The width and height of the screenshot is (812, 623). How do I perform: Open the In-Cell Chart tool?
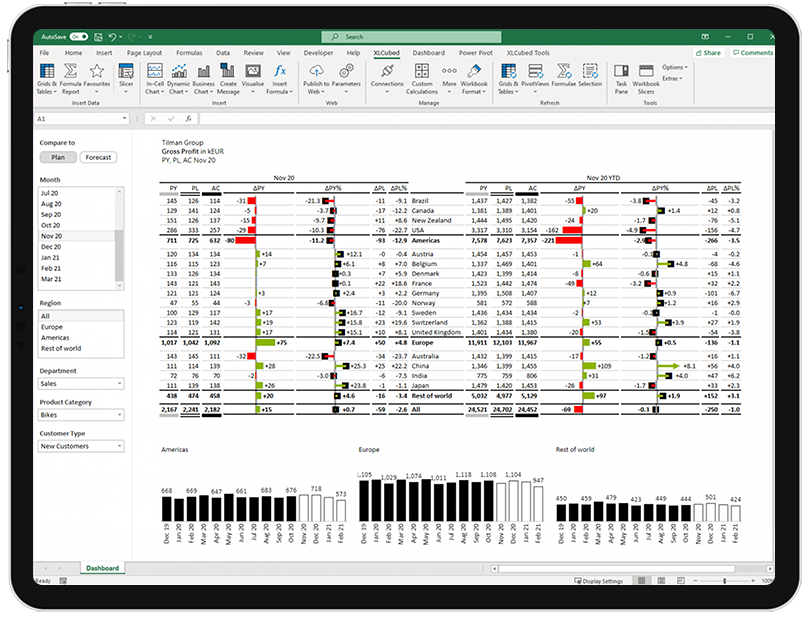154,79
